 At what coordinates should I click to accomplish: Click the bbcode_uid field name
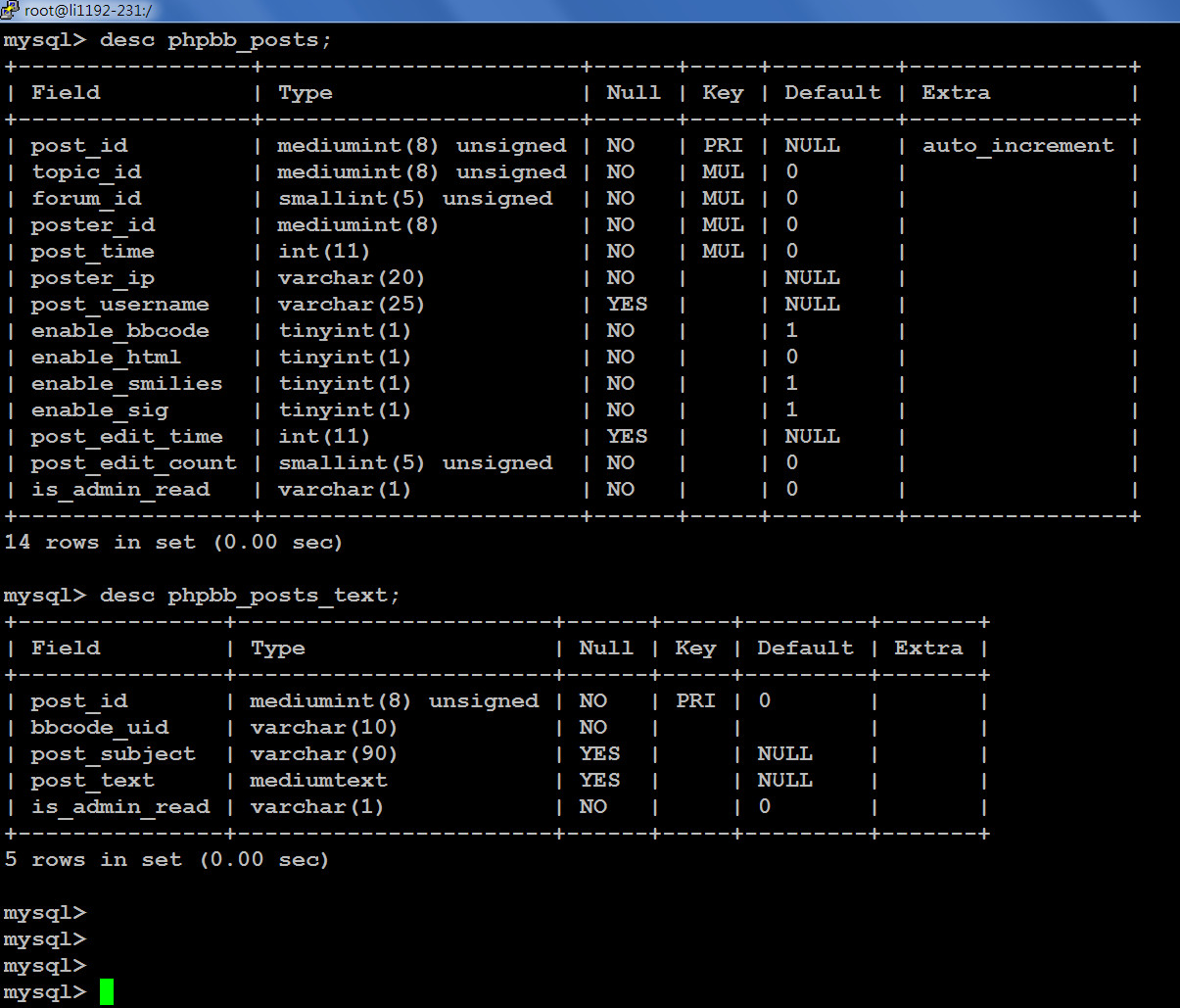click(100, 728)
